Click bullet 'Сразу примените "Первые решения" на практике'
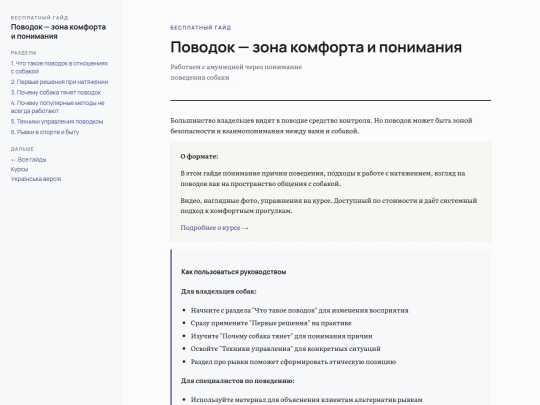This screenshot has width=540, height=405. coord(271,323)
